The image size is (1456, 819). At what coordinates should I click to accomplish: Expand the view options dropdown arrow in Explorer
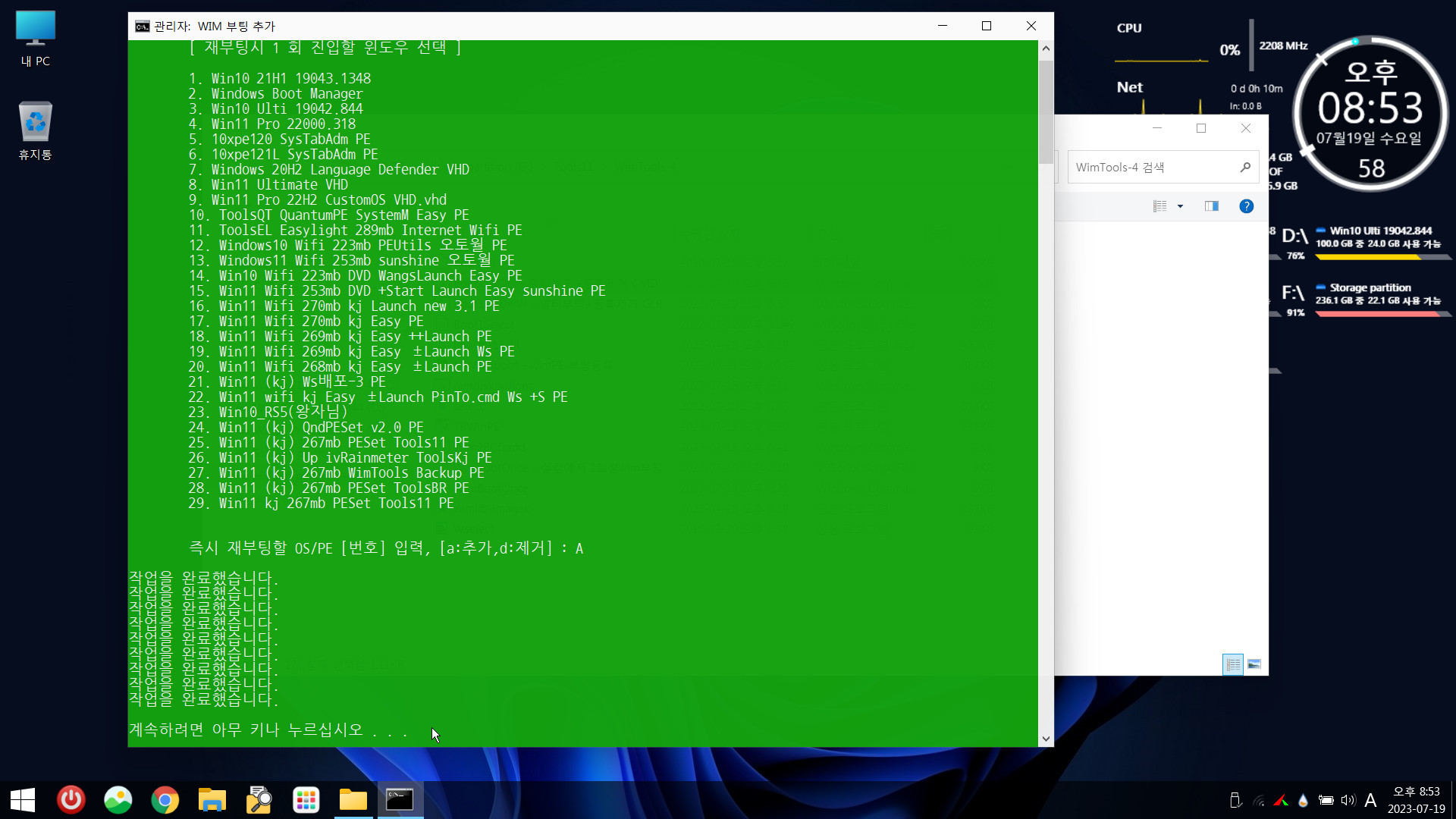click(1180, 206)
